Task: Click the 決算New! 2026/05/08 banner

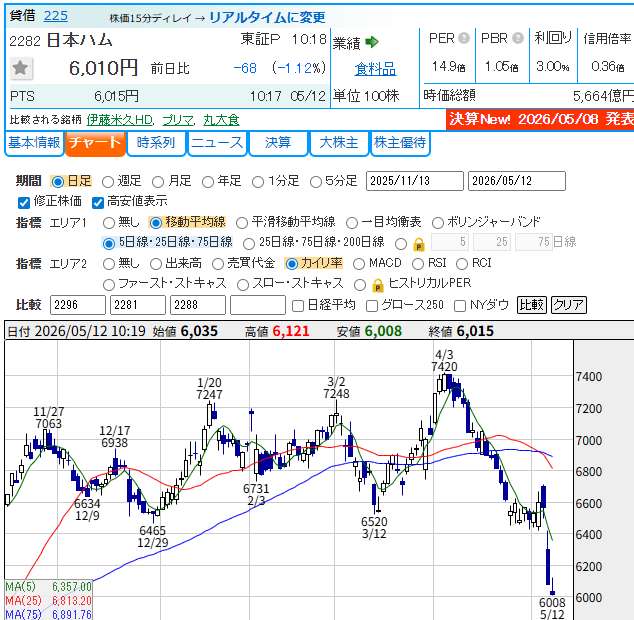Action: [x=540, y=119]
